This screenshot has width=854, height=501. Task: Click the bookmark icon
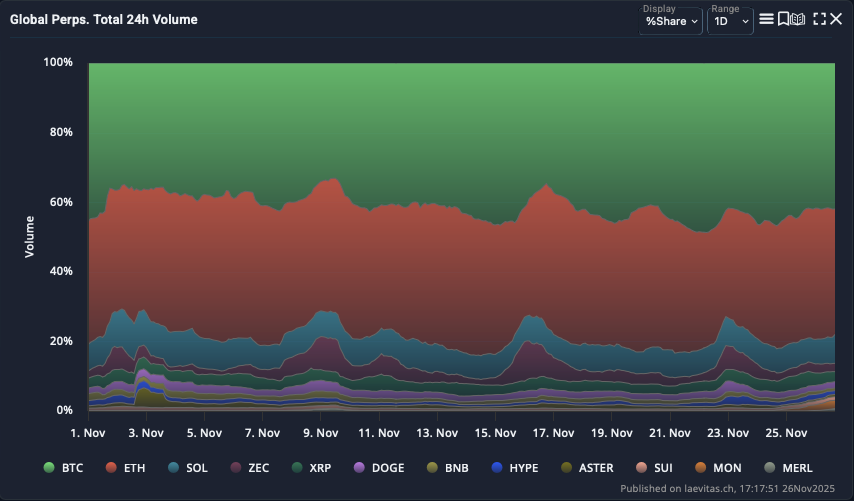tap(783, 19)
